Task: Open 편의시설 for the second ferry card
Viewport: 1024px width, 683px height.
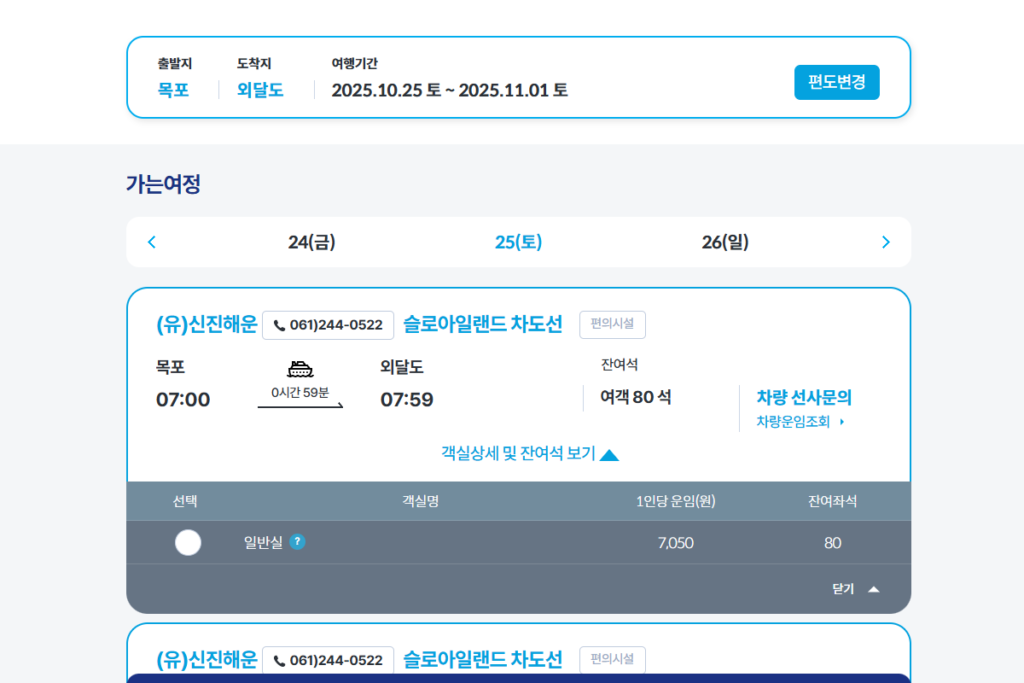Action: [x=612, y=659]
